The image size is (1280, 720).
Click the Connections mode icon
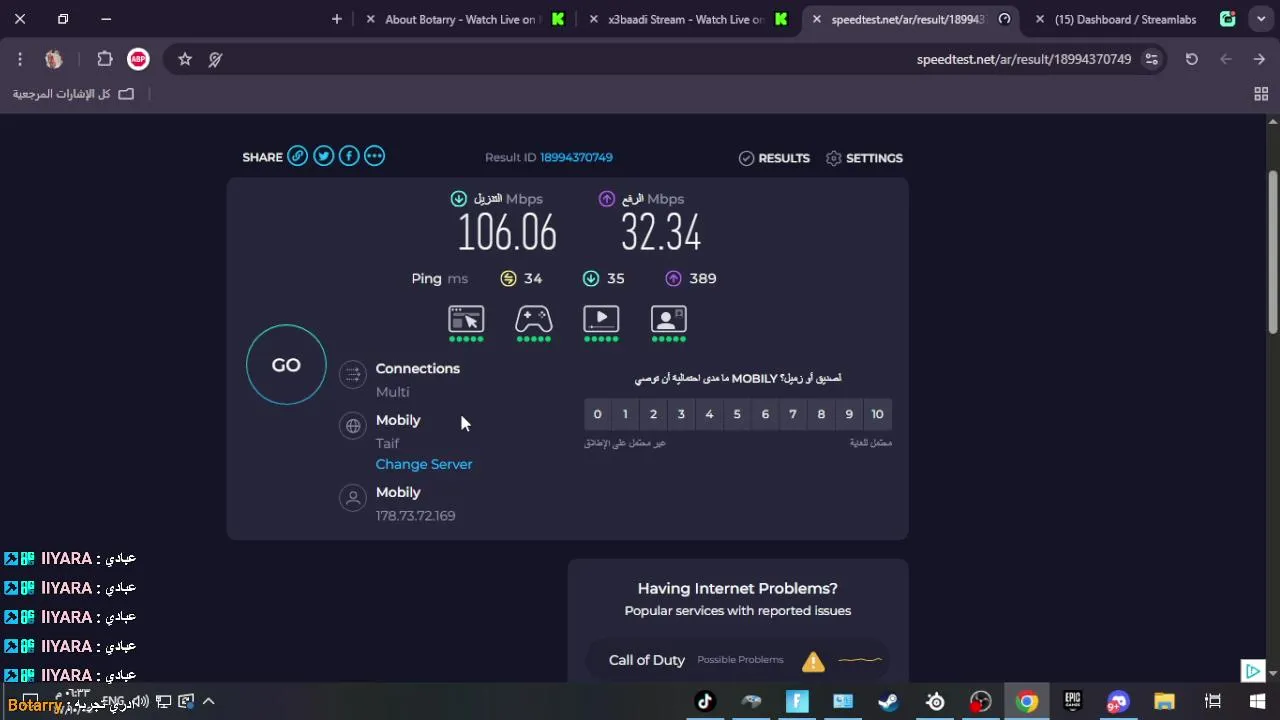click(x=352, y=374)
